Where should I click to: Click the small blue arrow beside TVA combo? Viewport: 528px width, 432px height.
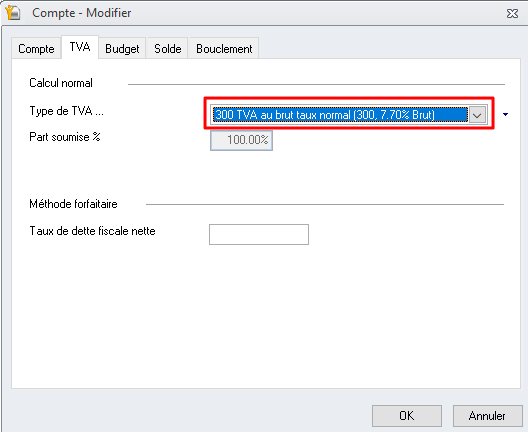tap(505, 115)
